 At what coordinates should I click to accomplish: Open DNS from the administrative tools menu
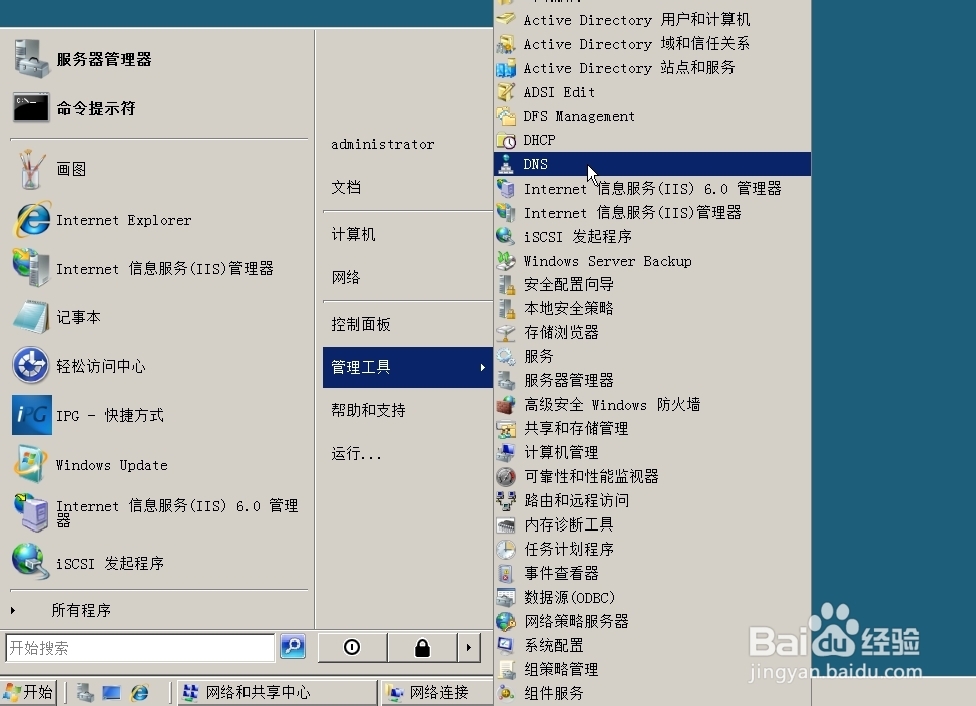652,164
